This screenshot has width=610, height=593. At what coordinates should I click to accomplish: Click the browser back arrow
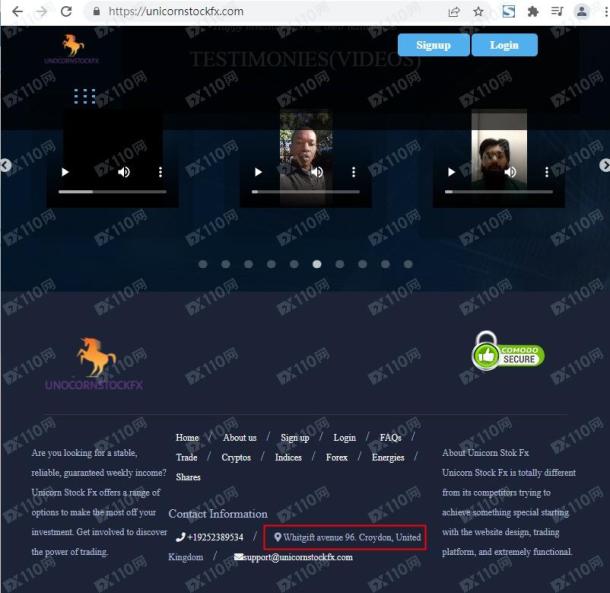(18, 11)
